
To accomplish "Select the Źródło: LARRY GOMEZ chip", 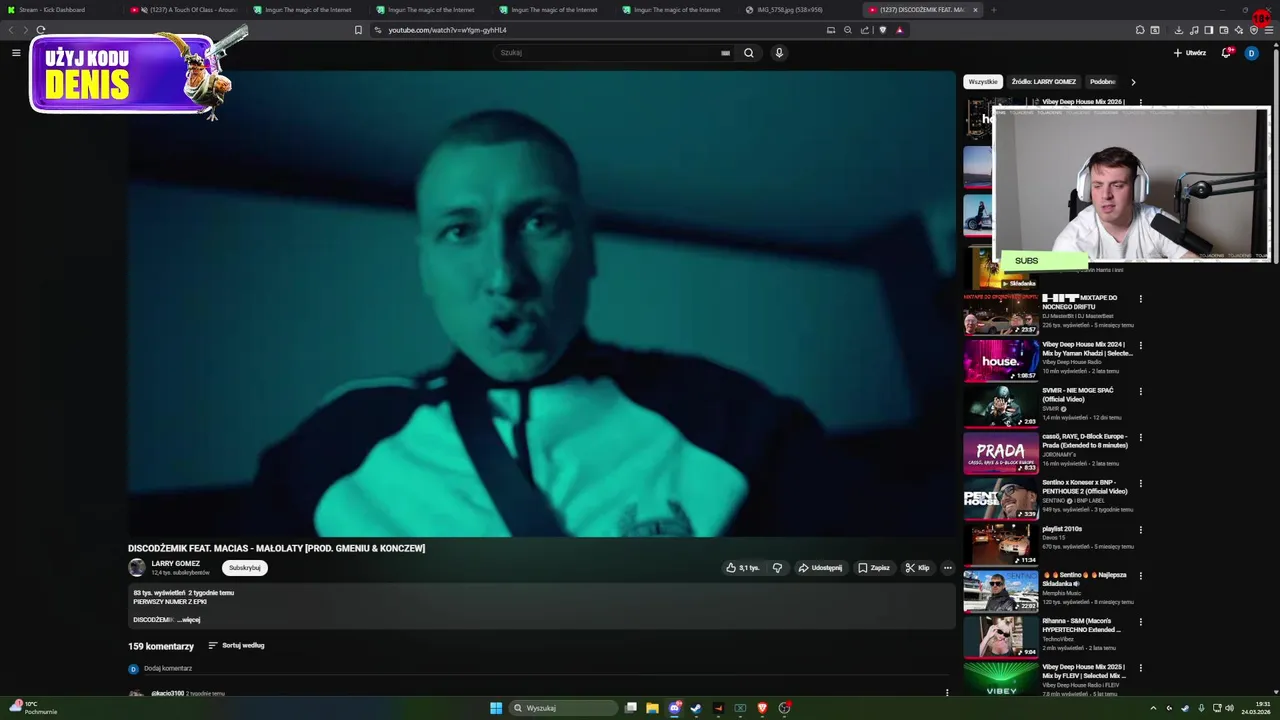I will 1044,82.
